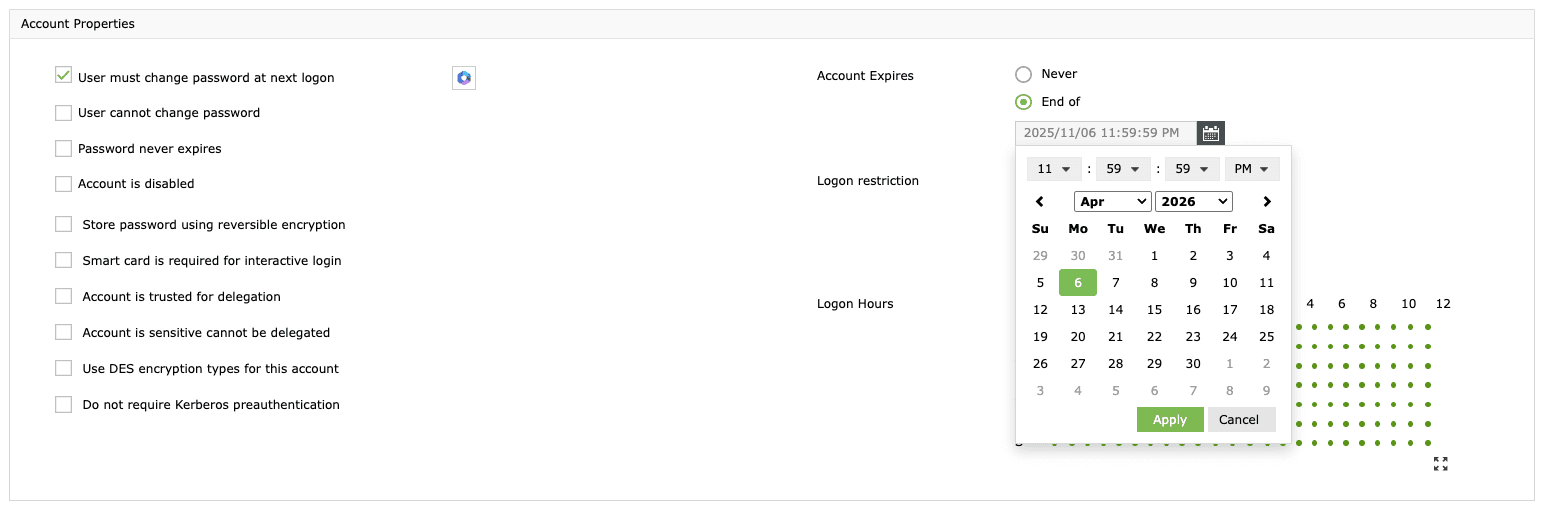This screenshot has width=1545, height=511.
Task: Click the account expiry date field
Action: (1105, 133)
